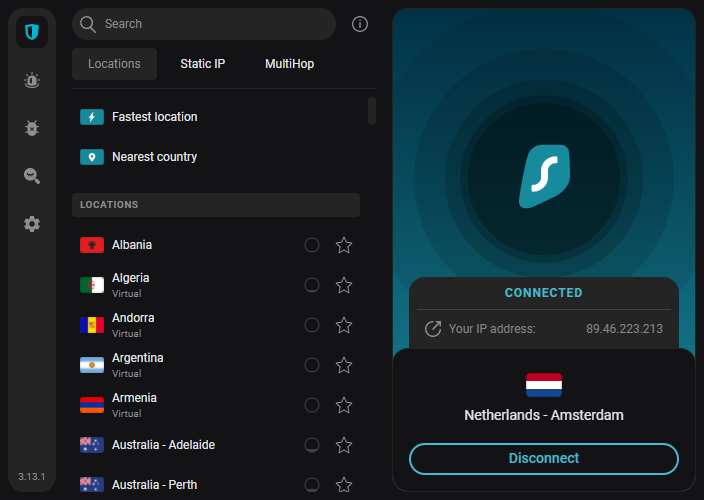Click the CONNECTED status text

[x=543, y=293]
